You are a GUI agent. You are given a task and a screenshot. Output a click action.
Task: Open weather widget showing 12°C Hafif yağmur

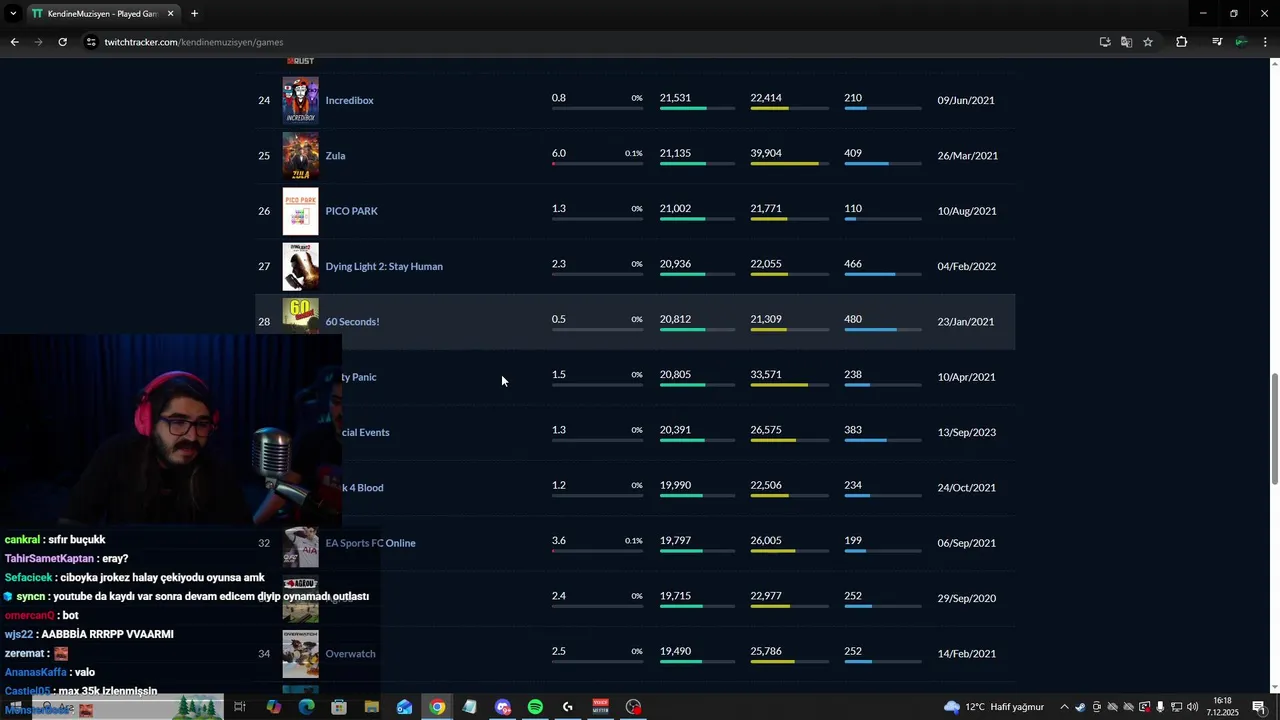click(994, 707)
